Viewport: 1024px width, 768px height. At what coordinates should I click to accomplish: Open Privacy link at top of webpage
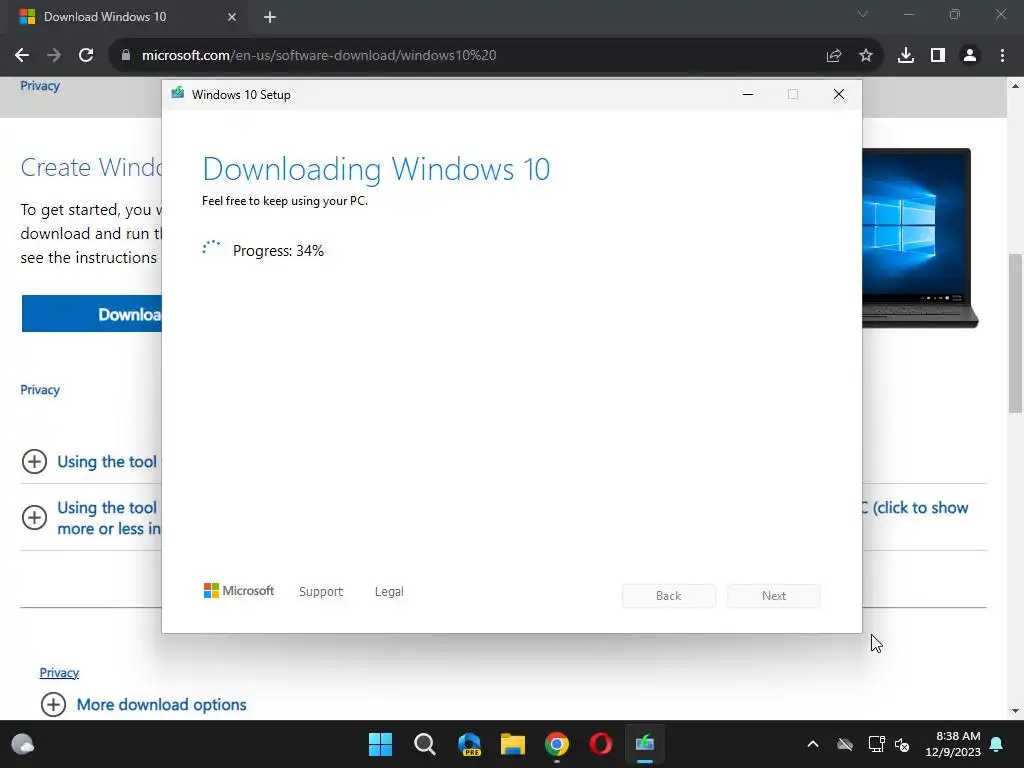coord(40,86)
